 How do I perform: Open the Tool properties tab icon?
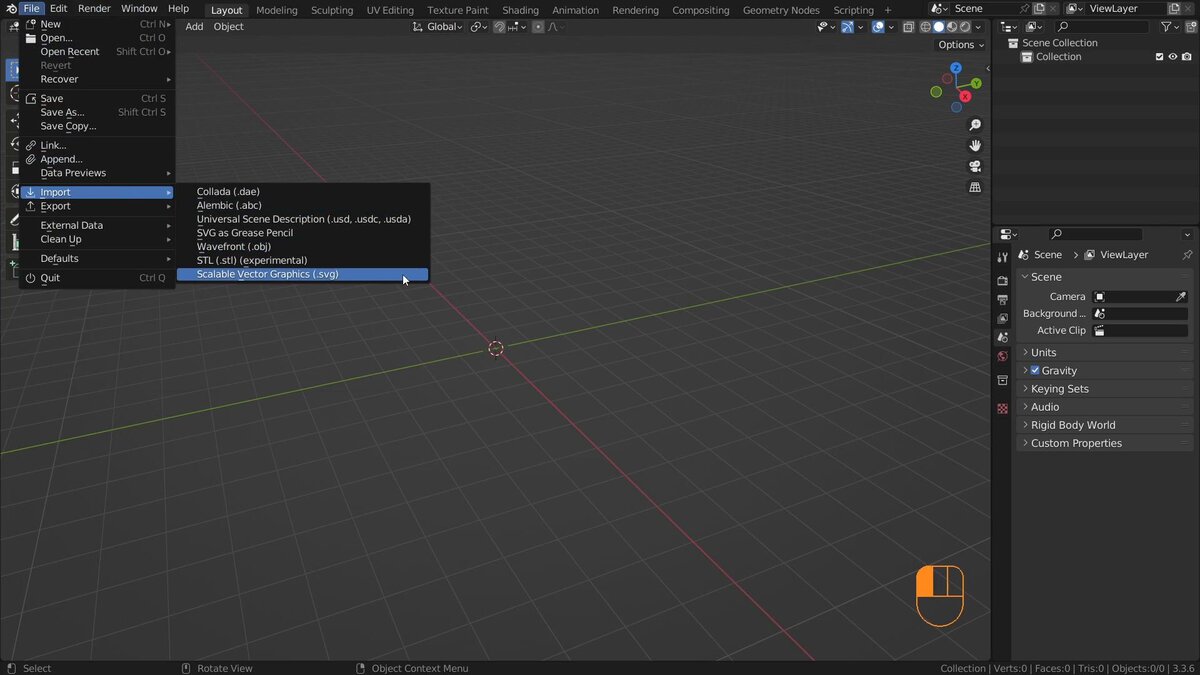[x=1002, y=257]
